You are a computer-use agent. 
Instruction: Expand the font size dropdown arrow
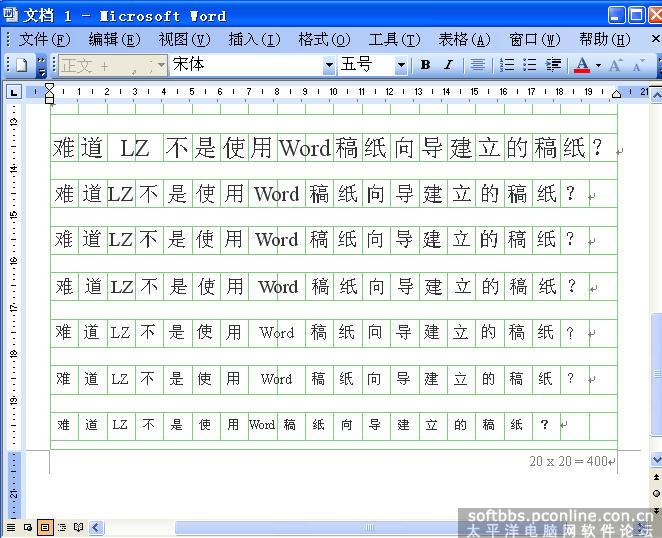401,65
